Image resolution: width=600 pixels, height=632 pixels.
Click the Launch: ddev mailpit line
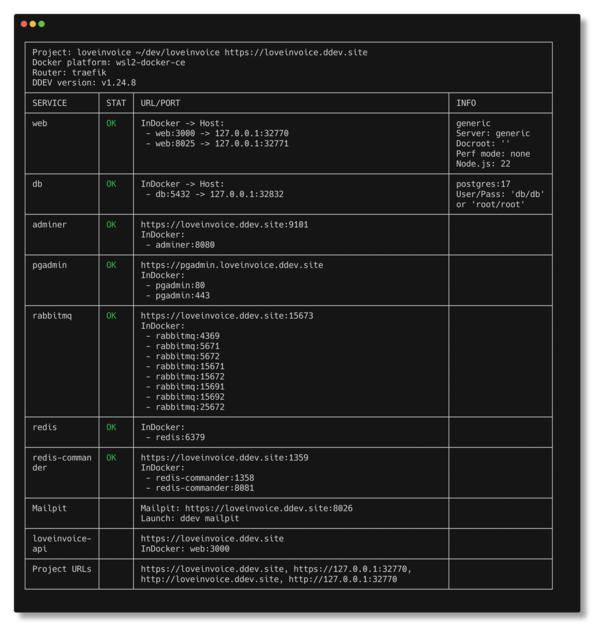coord(190,518)
